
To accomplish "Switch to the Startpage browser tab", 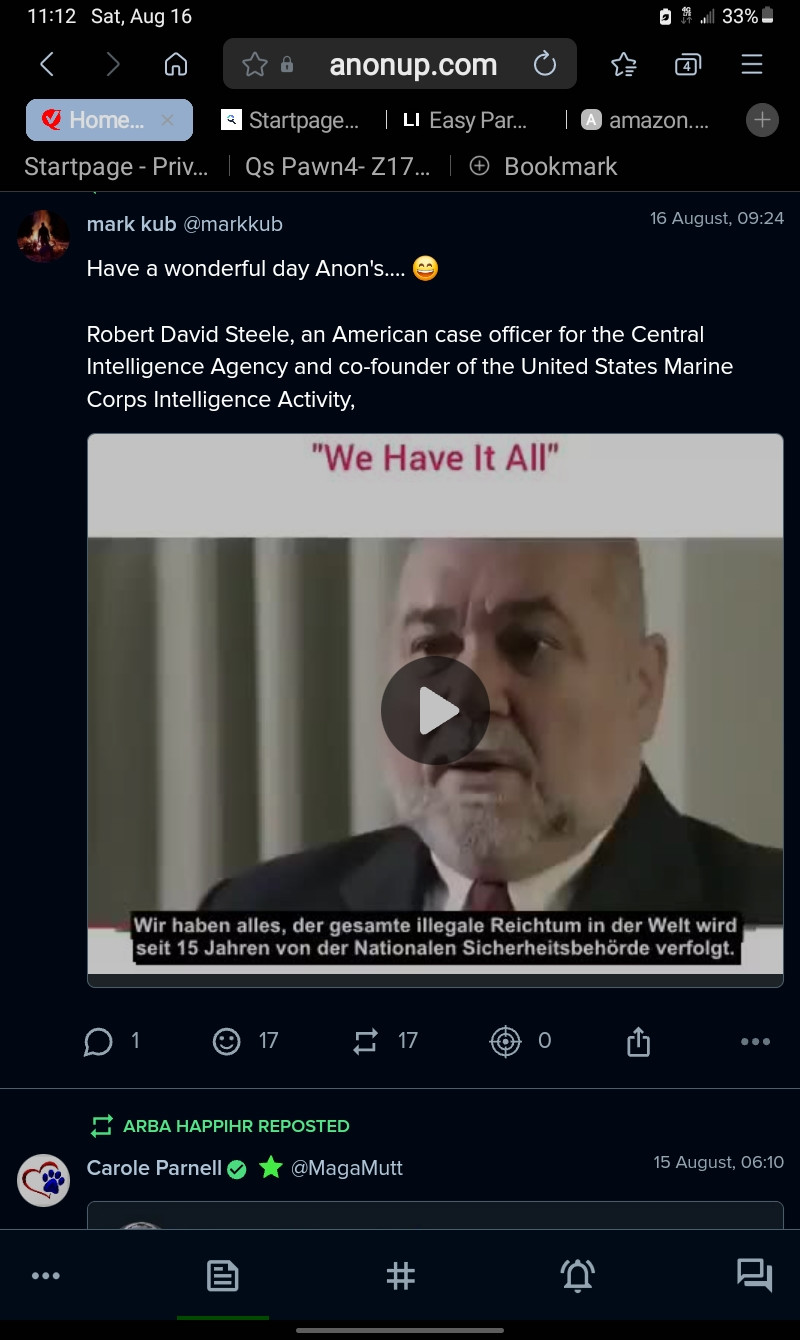I will pyautogui.click(x=290, y=120).
